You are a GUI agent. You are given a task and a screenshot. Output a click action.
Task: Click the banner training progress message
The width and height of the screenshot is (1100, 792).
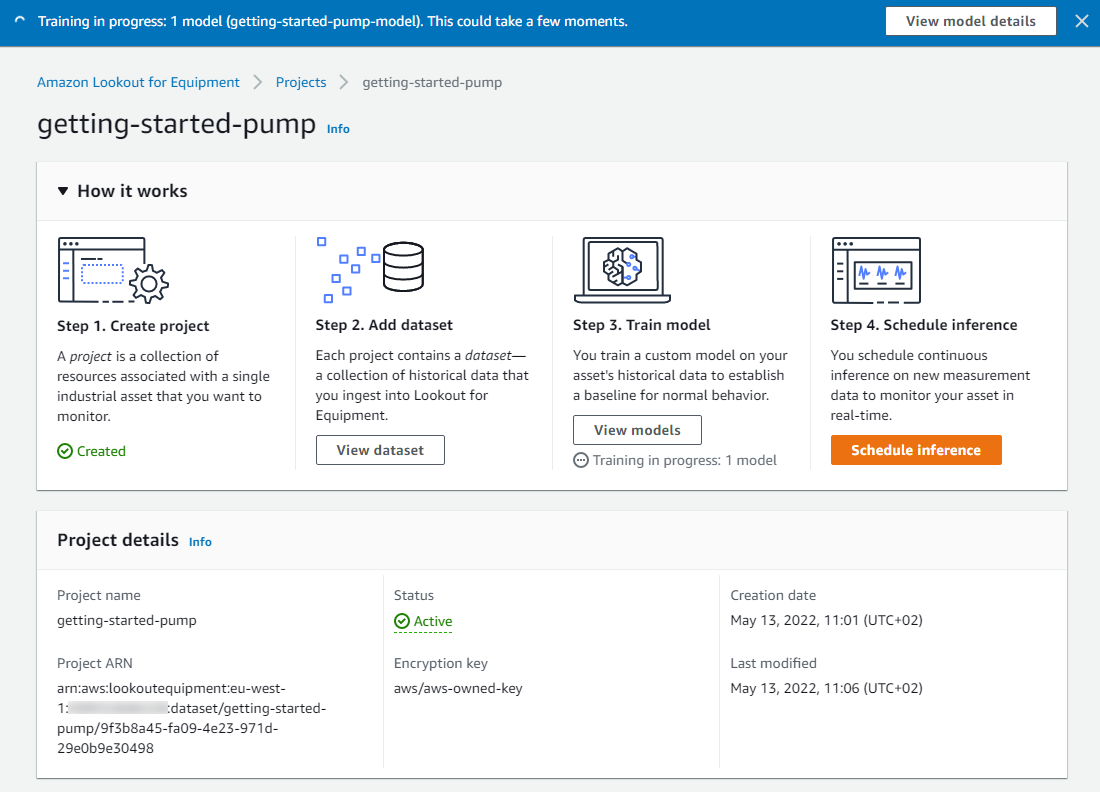click(x=333, y=21)
